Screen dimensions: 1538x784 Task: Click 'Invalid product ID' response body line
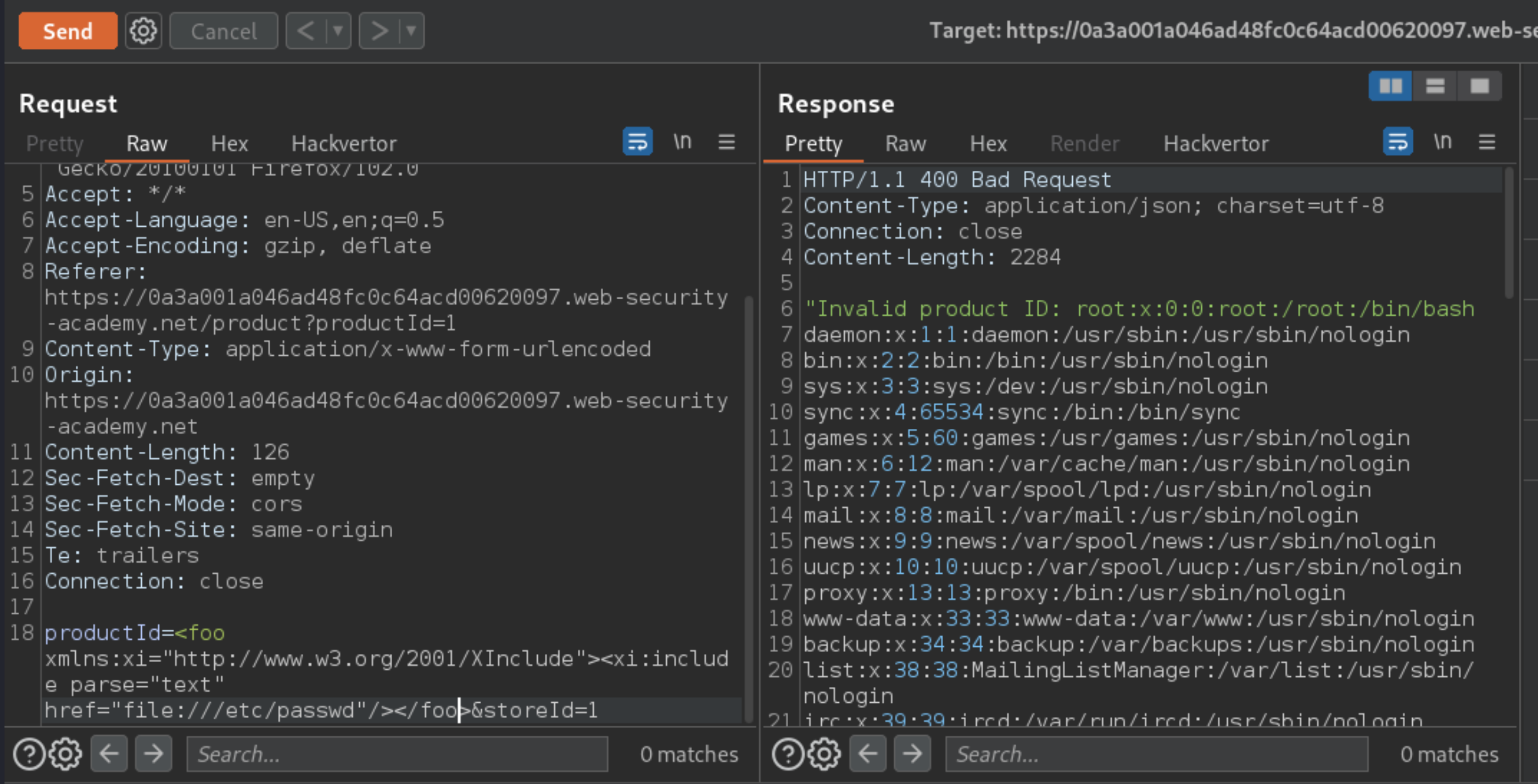1139,309
